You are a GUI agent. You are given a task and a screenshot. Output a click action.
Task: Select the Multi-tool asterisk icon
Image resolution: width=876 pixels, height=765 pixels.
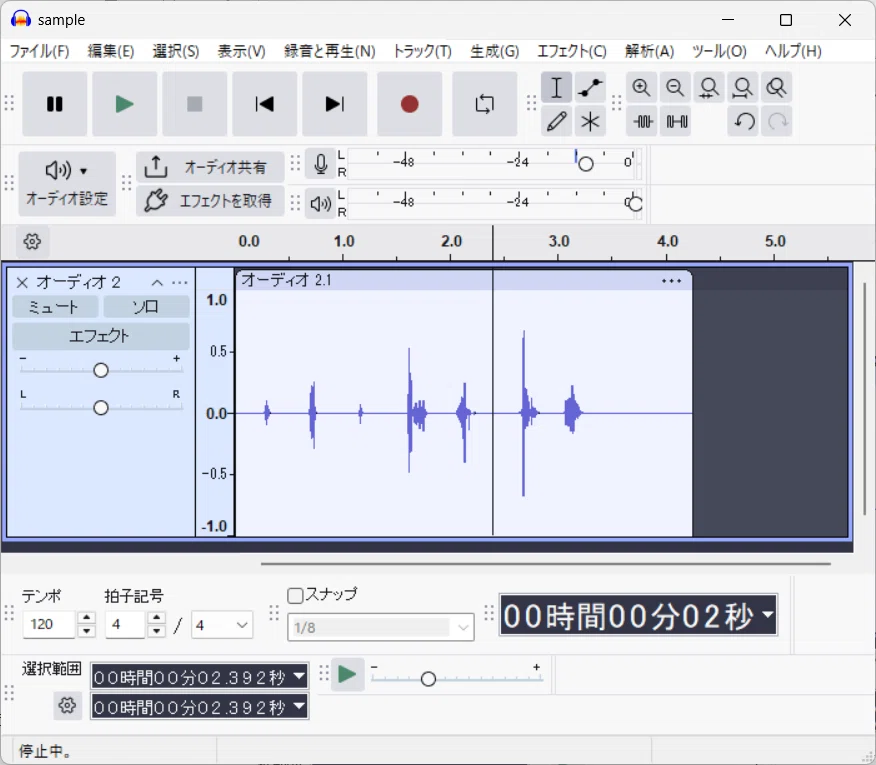590,121
